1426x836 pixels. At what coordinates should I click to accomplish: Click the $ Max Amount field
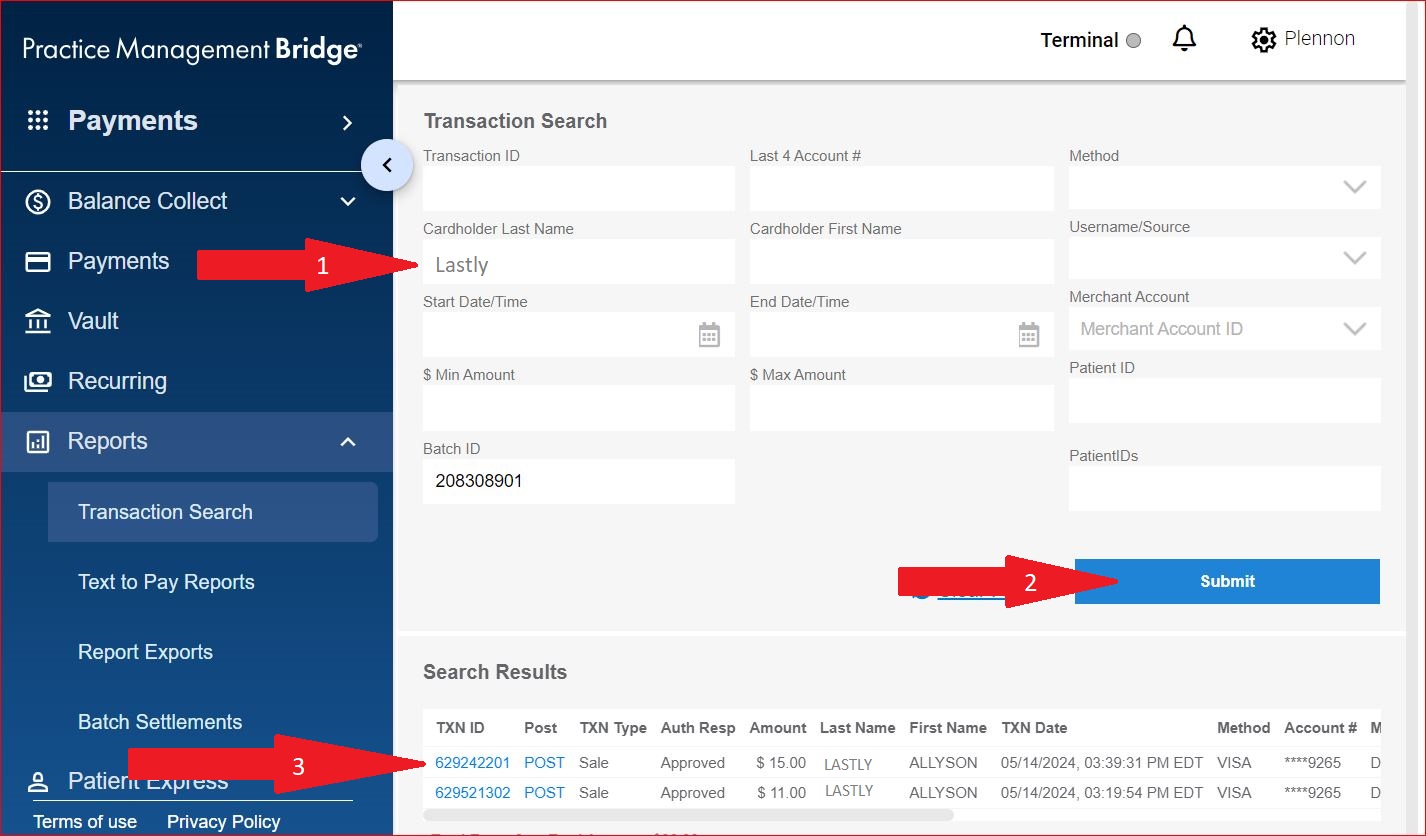point(901,408)
